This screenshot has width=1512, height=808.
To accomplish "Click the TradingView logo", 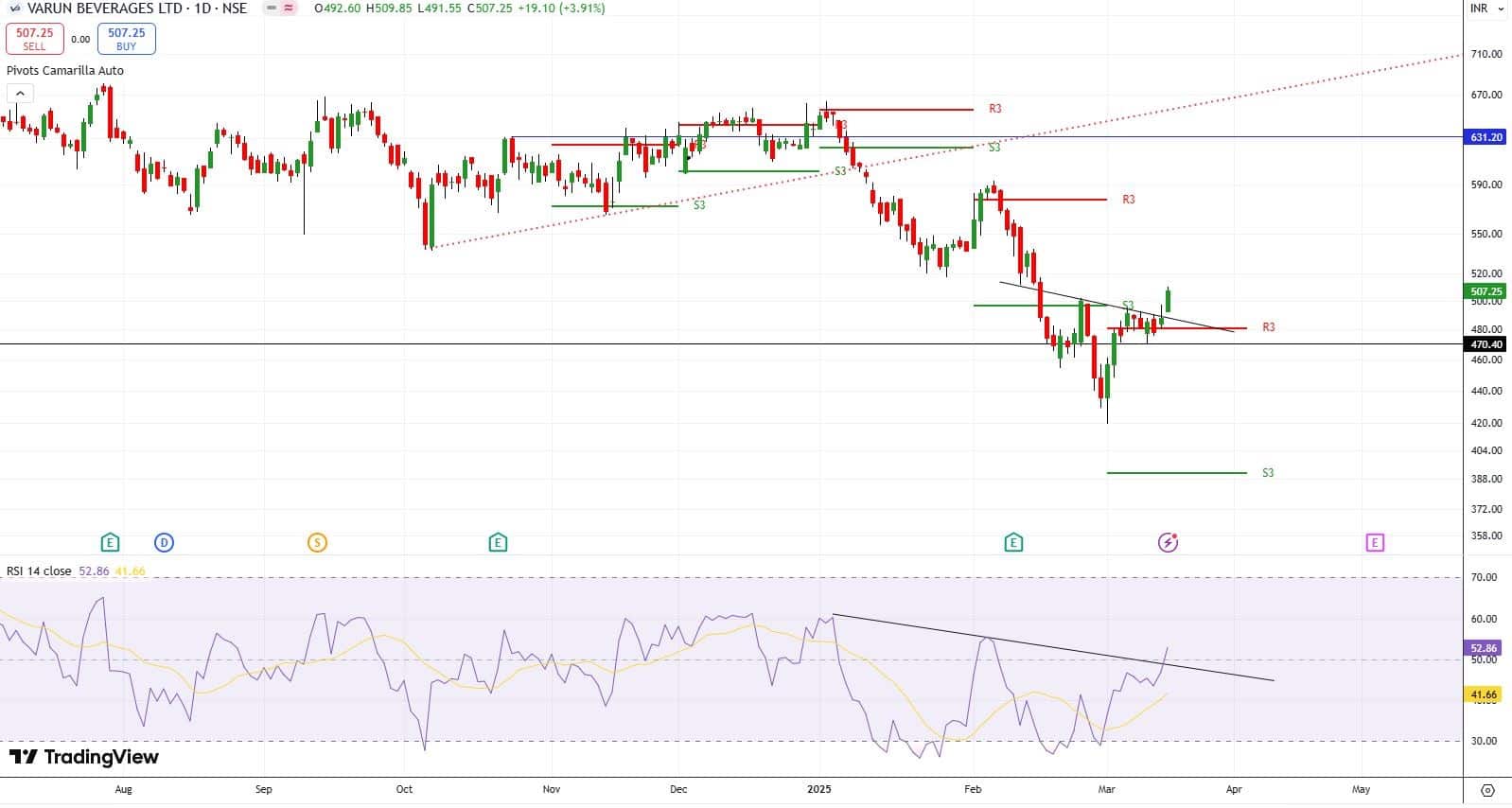I will click(84, 757).
